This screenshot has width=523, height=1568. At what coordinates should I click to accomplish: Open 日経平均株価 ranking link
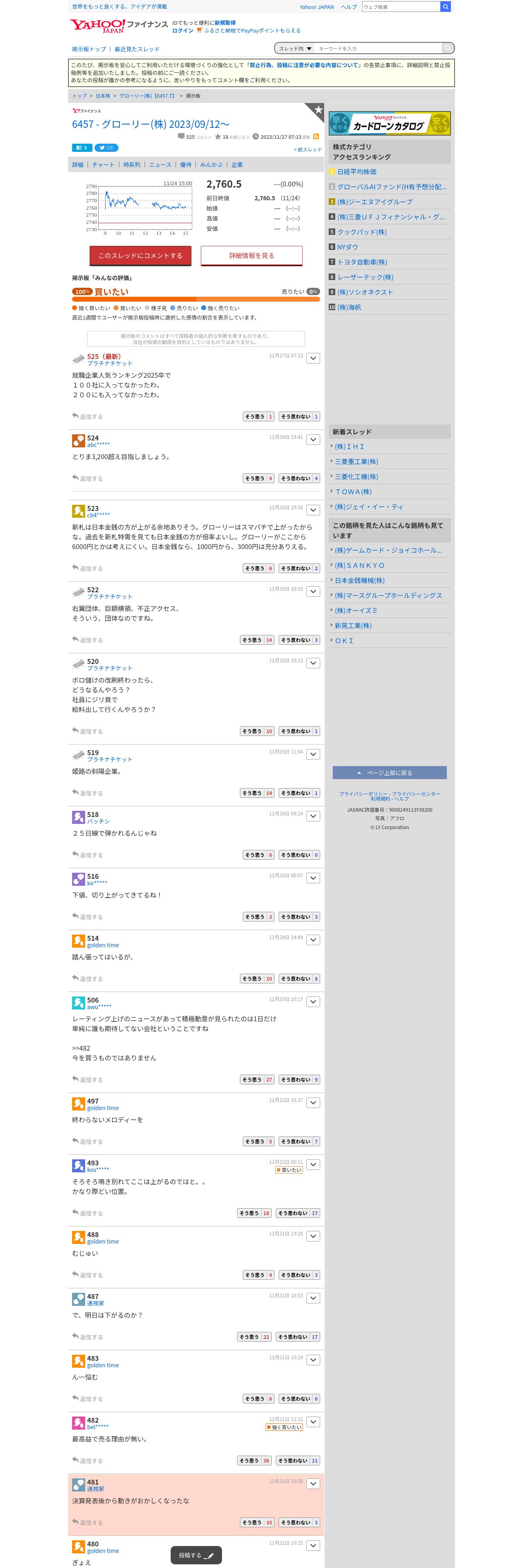357,172
